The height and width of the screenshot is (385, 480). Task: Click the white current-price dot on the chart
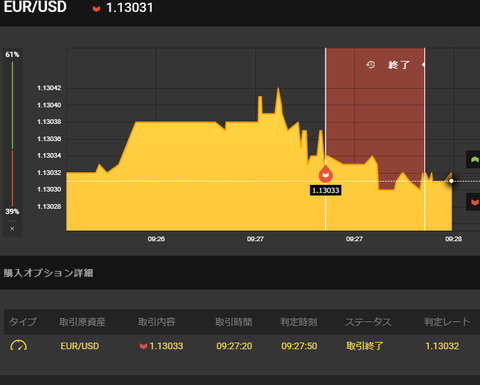(x=451, y=181)
